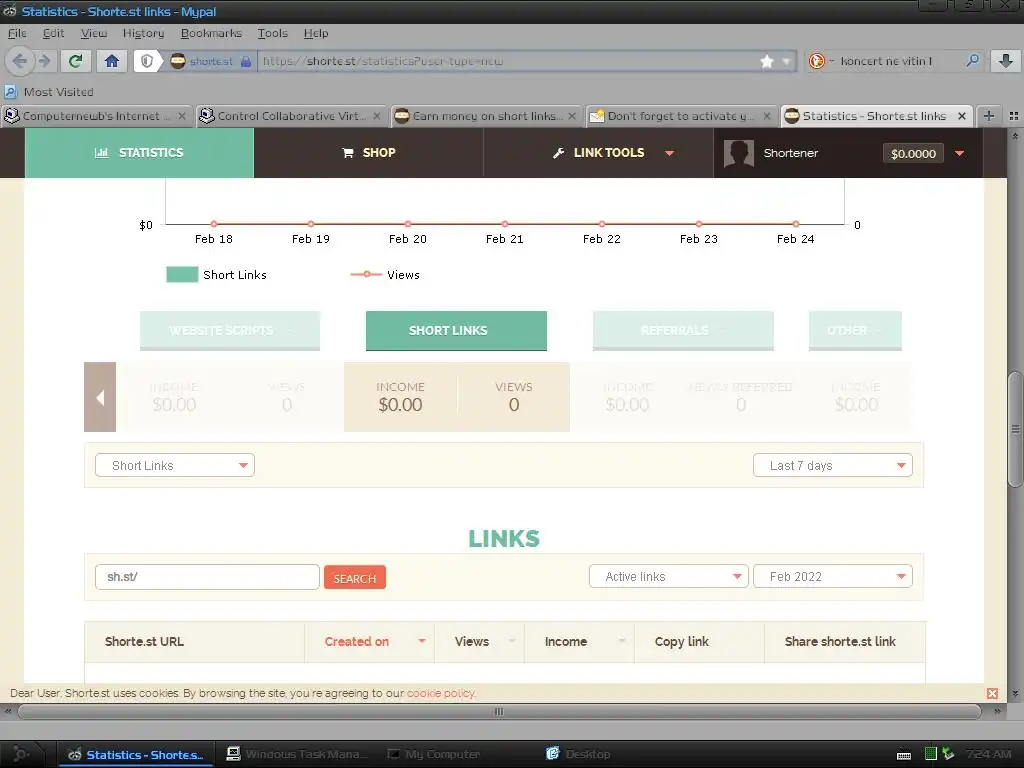
Task: Click the tracking protection shield icon
Action: point(147,61)
